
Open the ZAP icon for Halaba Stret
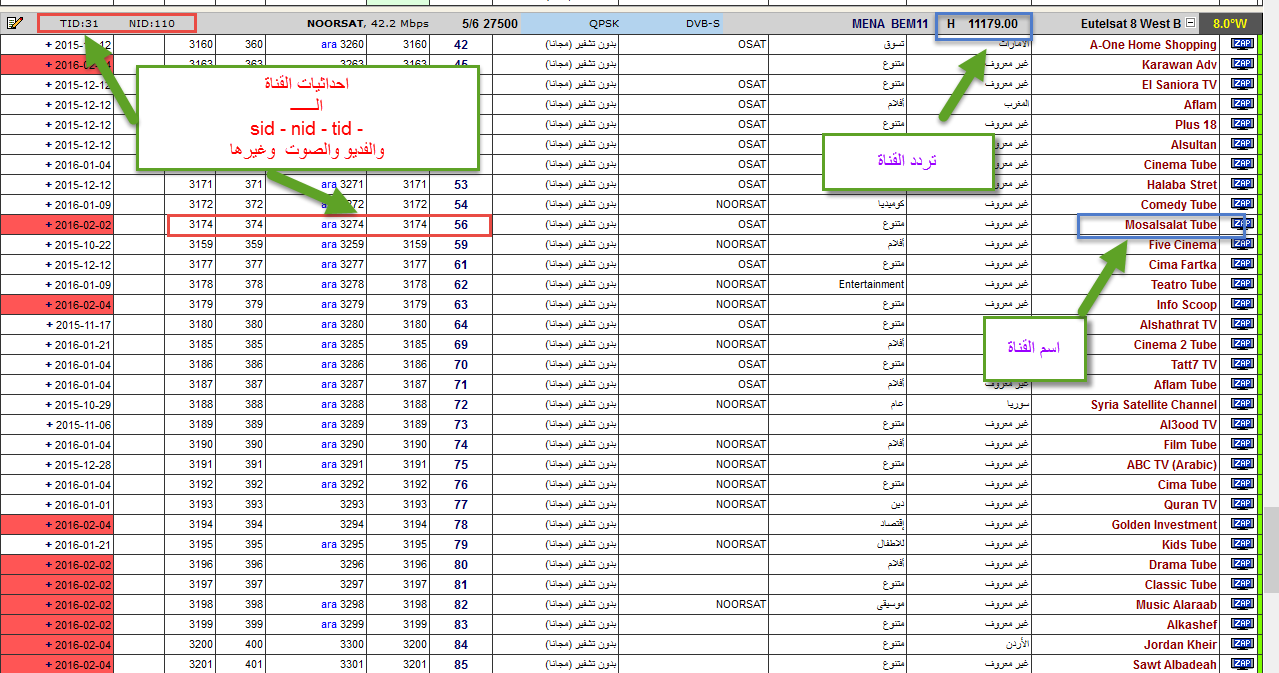click(x=1241, y=184)
